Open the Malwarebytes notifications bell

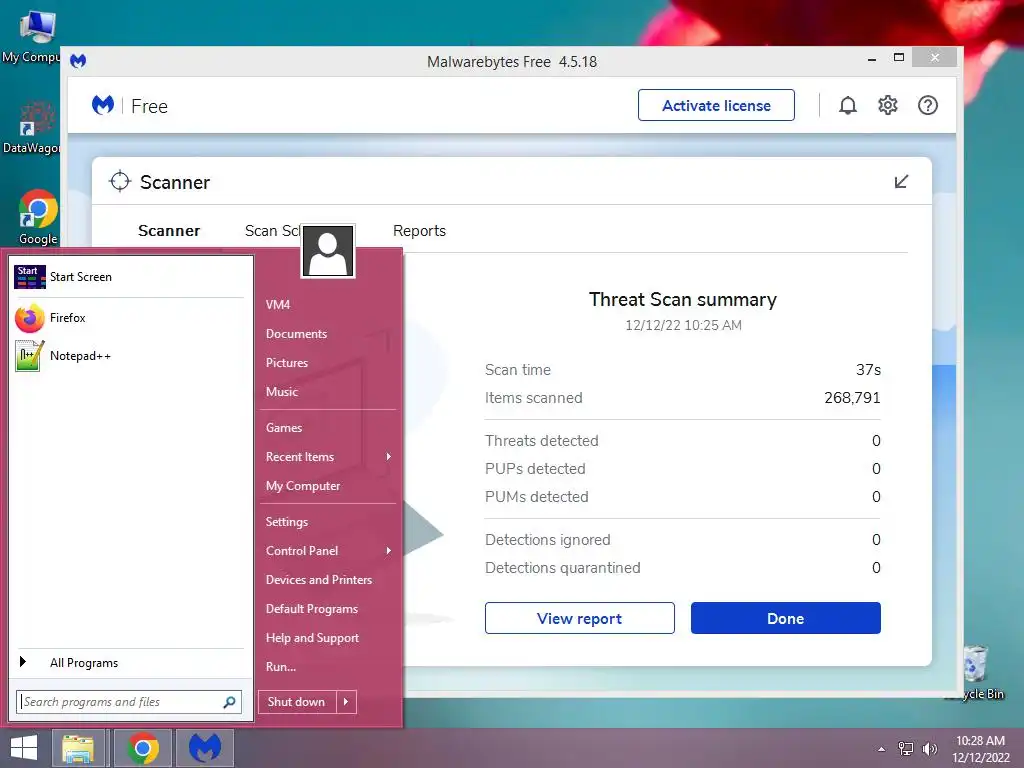[x=848, y=105]
